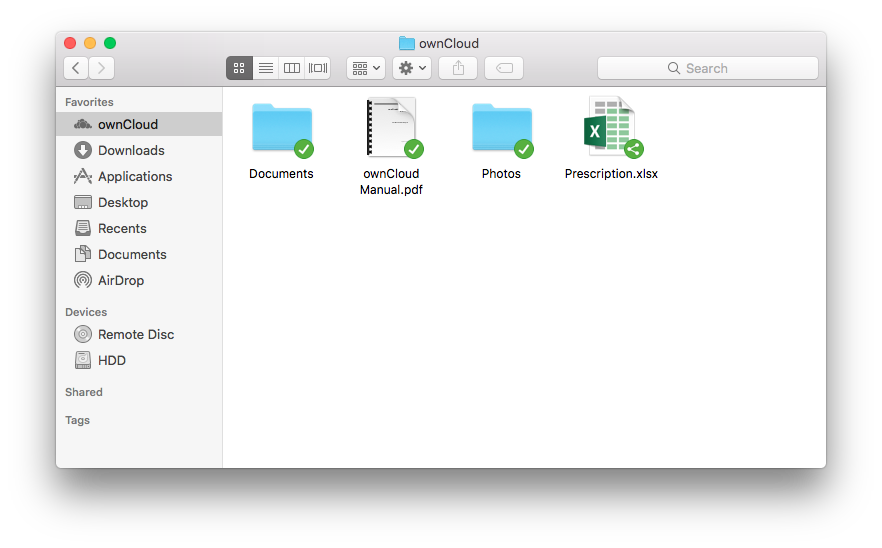This screenshot has width=882, height=548.
Task: Open the ownCloud Manual.pdf file icon
Action: 392,127
